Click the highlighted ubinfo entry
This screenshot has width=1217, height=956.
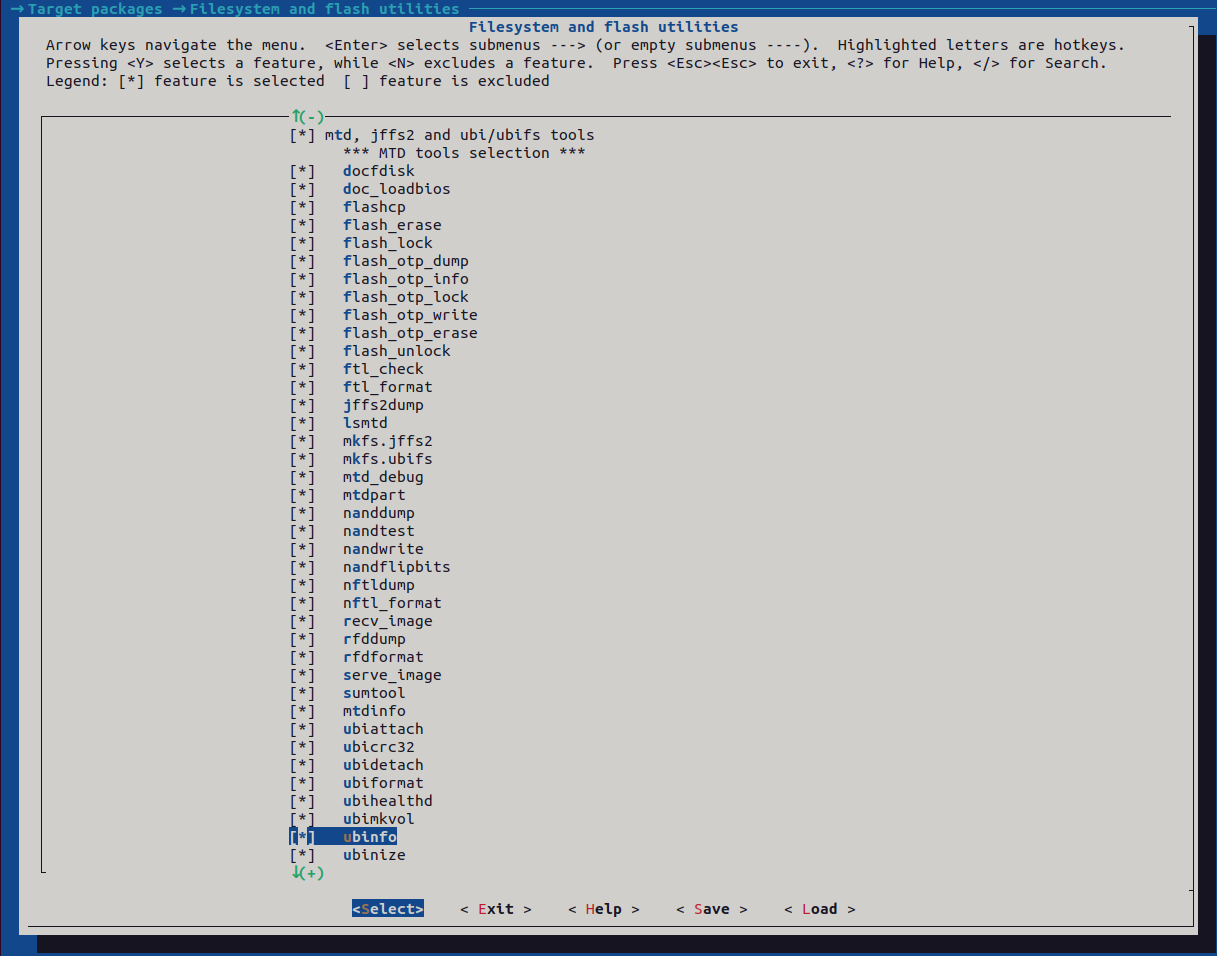click(343, 837)
